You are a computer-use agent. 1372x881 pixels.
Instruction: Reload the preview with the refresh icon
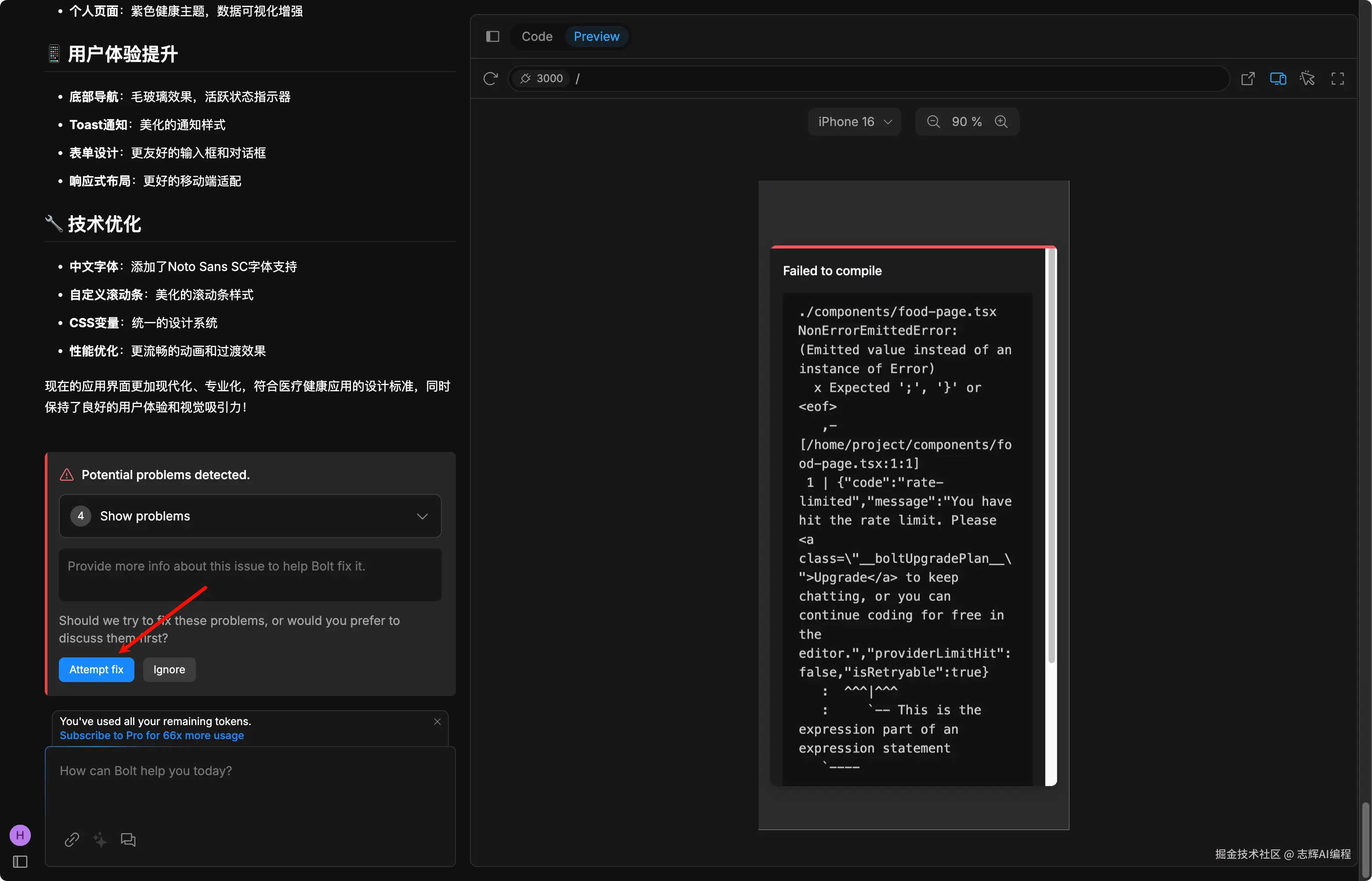click(x=490, y=78)
